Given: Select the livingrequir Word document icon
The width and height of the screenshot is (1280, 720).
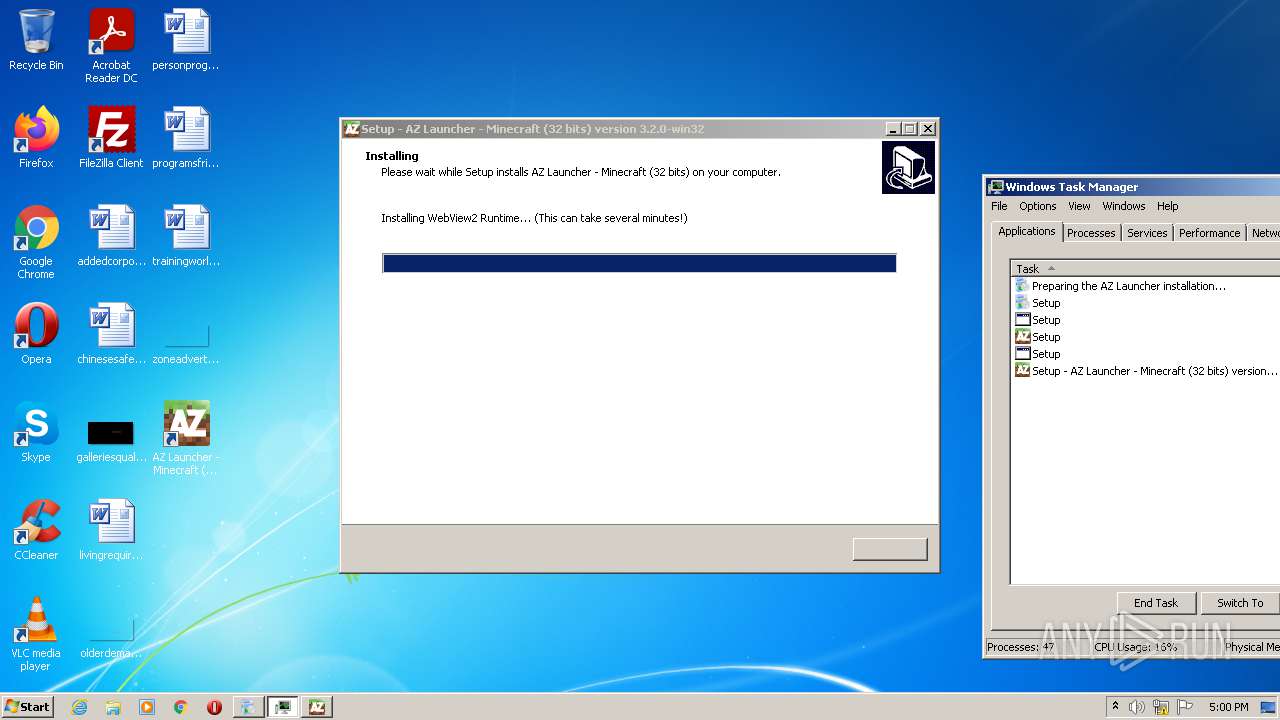Looking at the screenshot, I should (111, 530).
